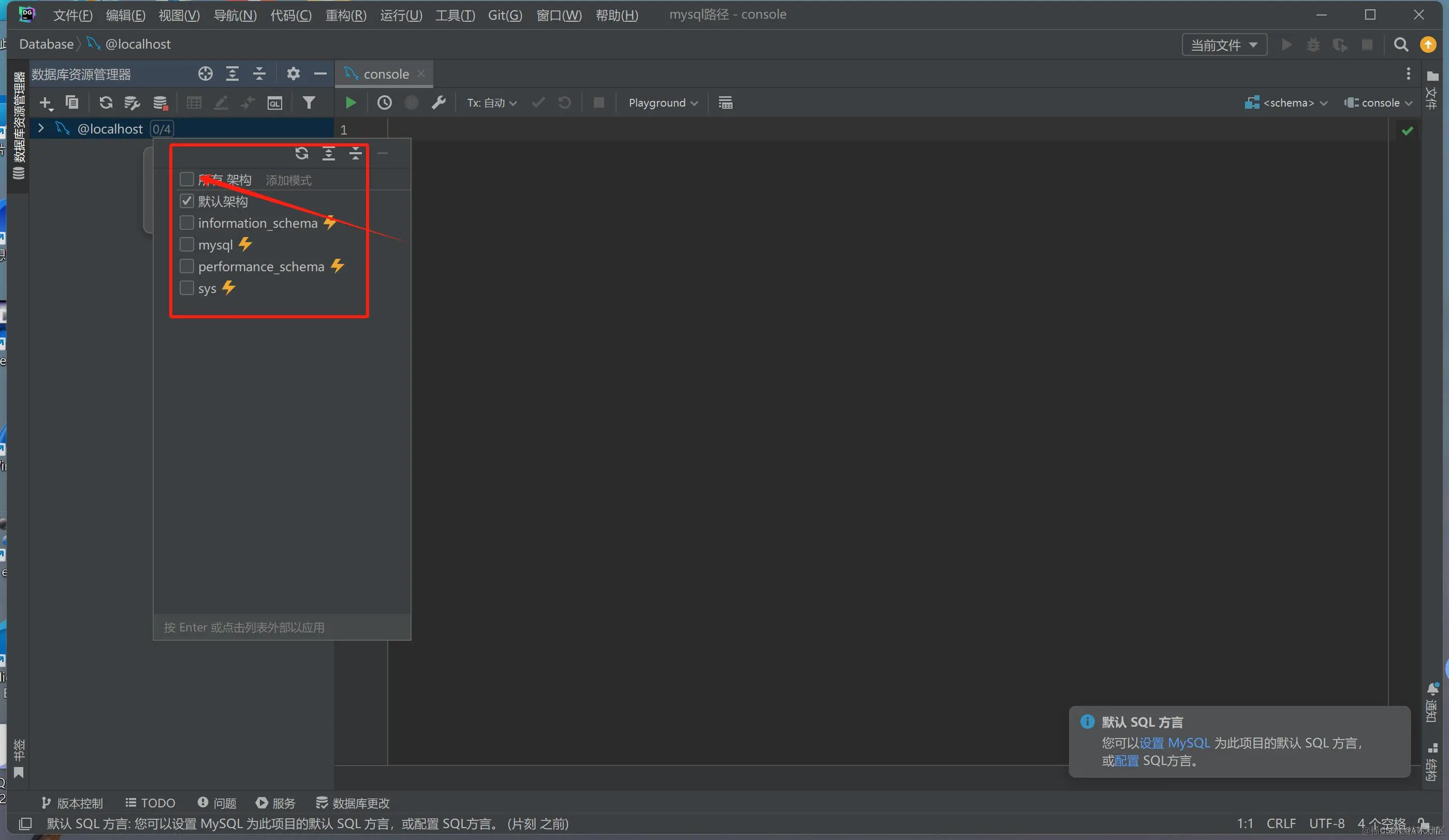Uncheck the 默认架构 checkbox

[186, 201]
